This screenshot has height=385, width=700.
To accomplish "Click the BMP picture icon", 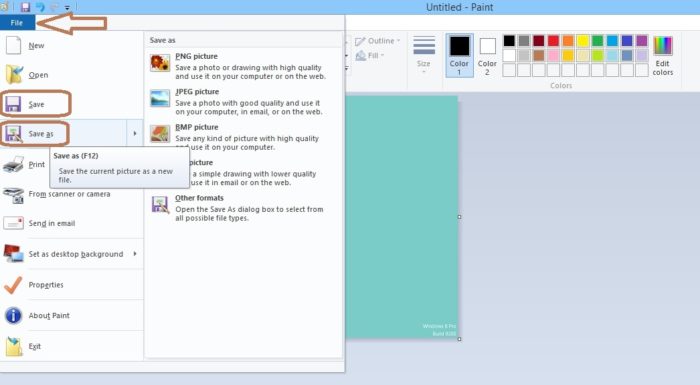I will pos(160,133).
